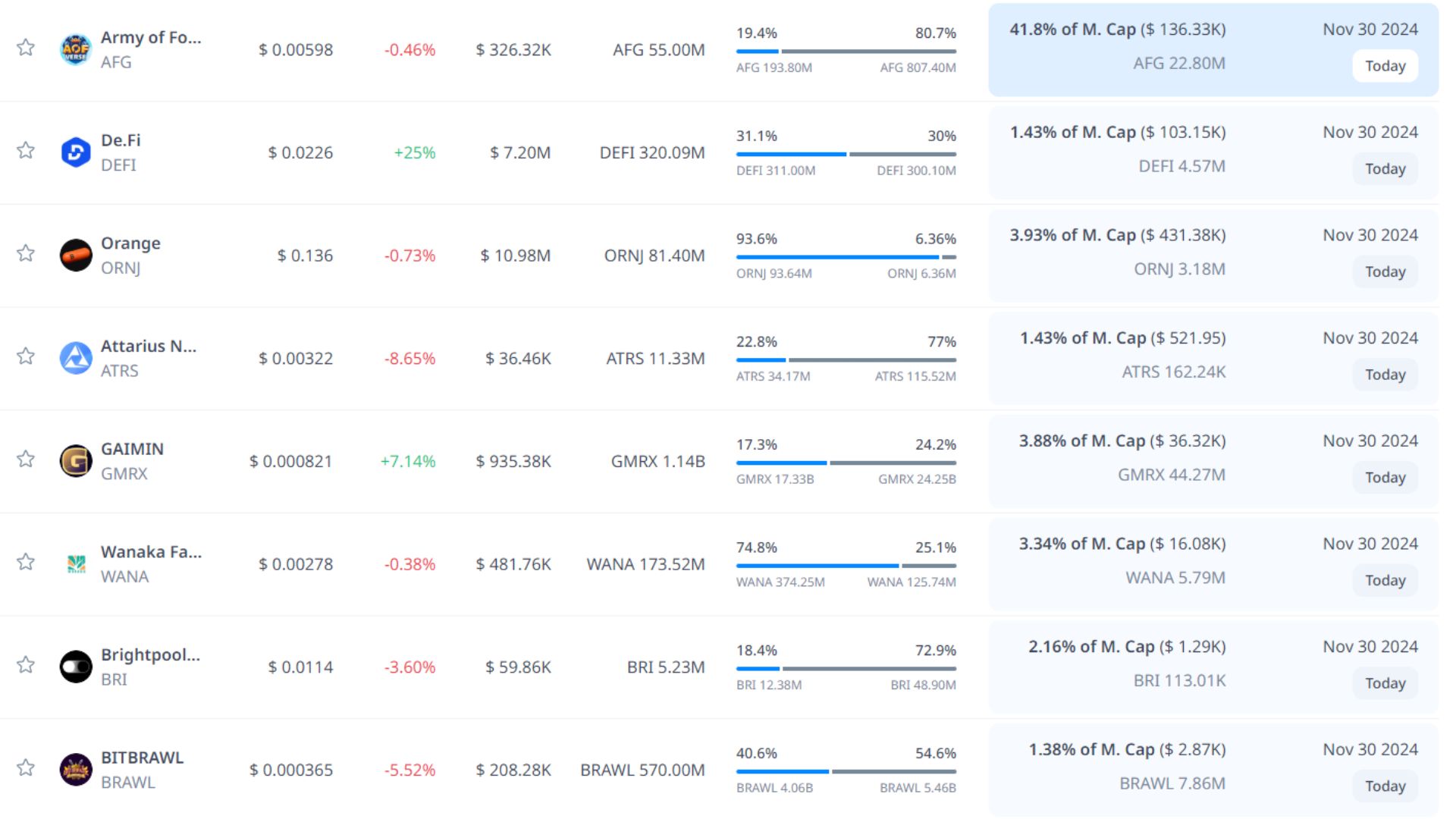Click the Brightpool BRI token logo

(75, 667)
